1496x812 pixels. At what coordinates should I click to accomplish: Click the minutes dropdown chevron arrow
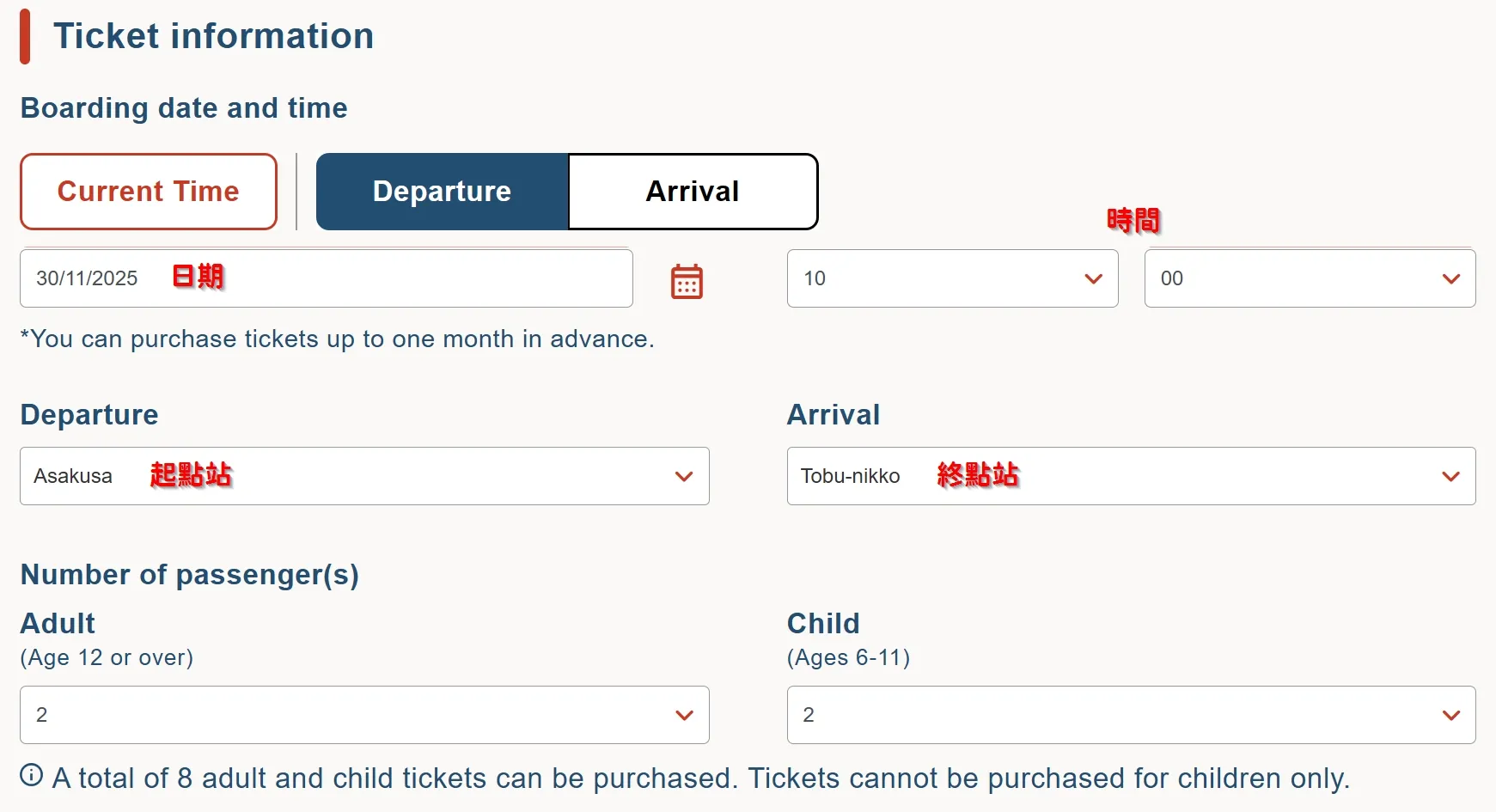1450,278
